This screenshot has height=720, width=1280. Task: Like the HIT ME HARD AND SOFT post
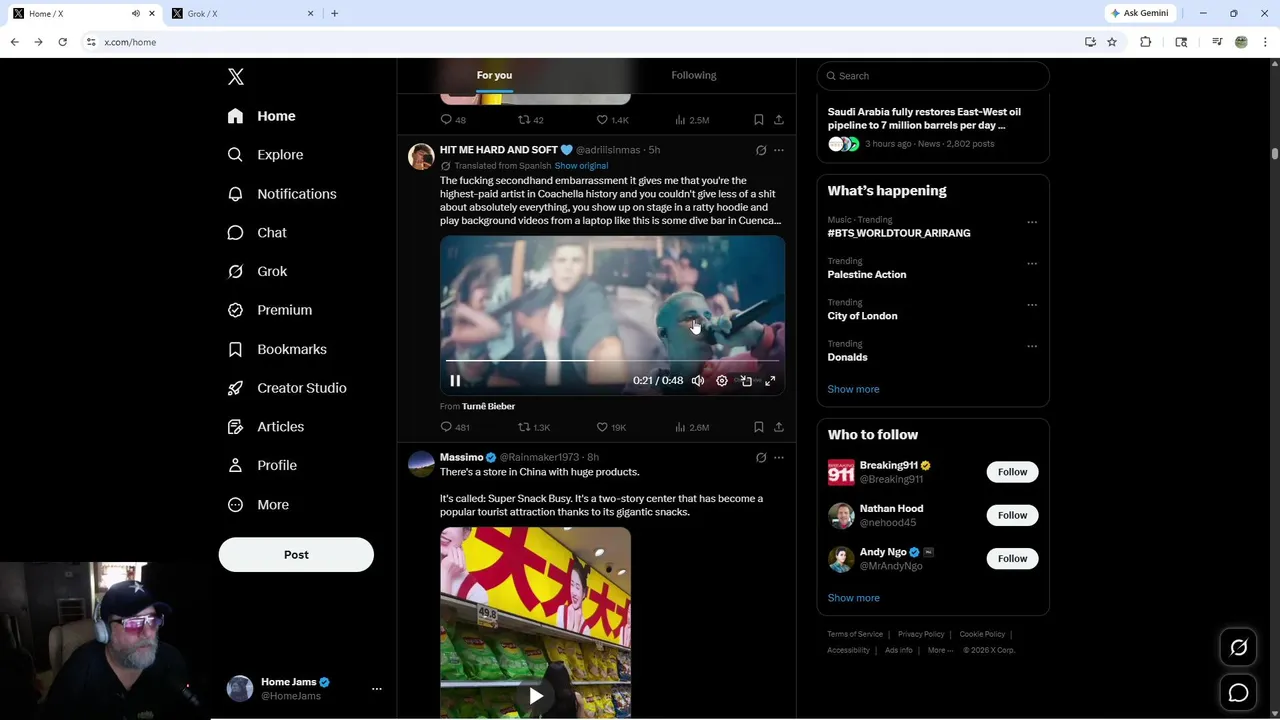click(x=611, y=427)
